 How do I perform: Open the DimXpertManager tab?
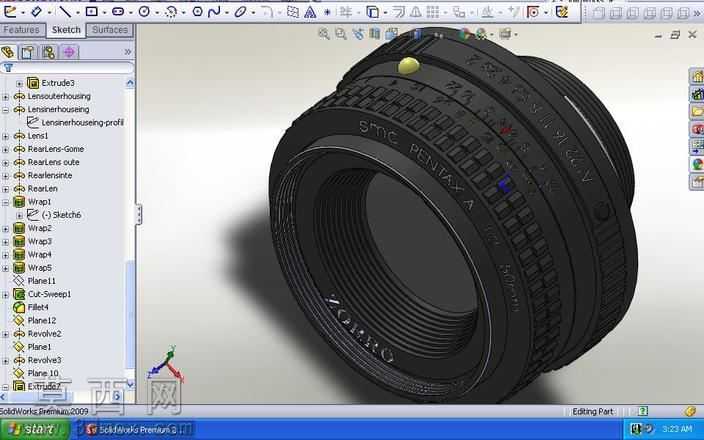coord(69,52)
